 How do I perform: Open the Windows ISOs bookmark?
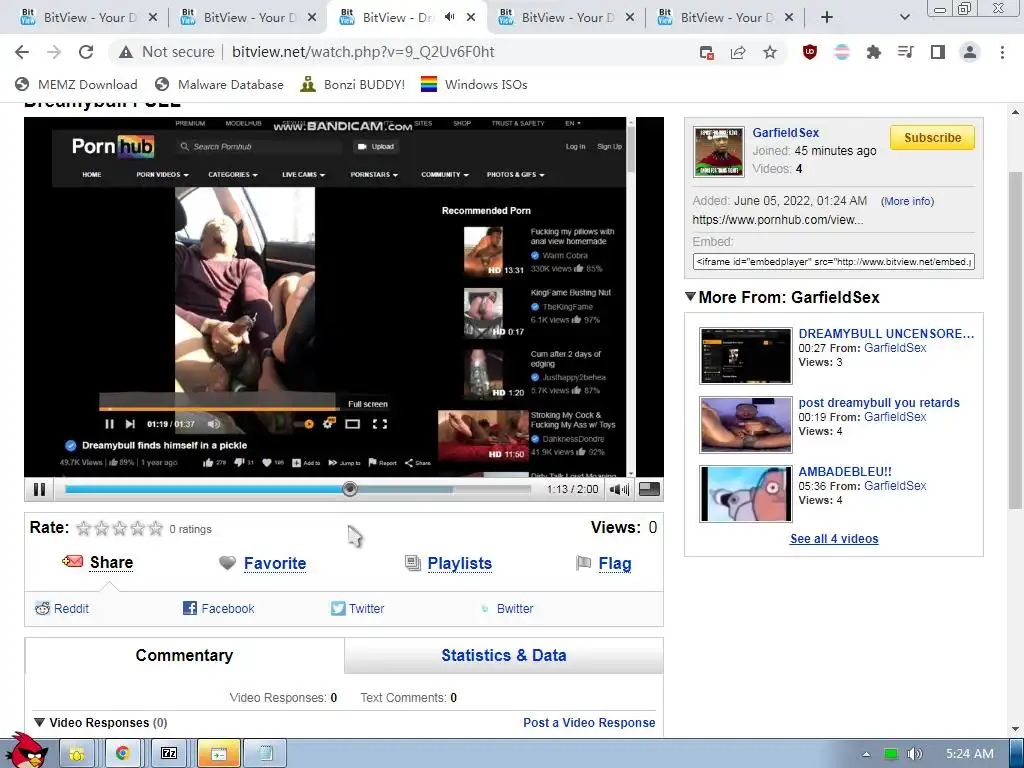(474, 84)
